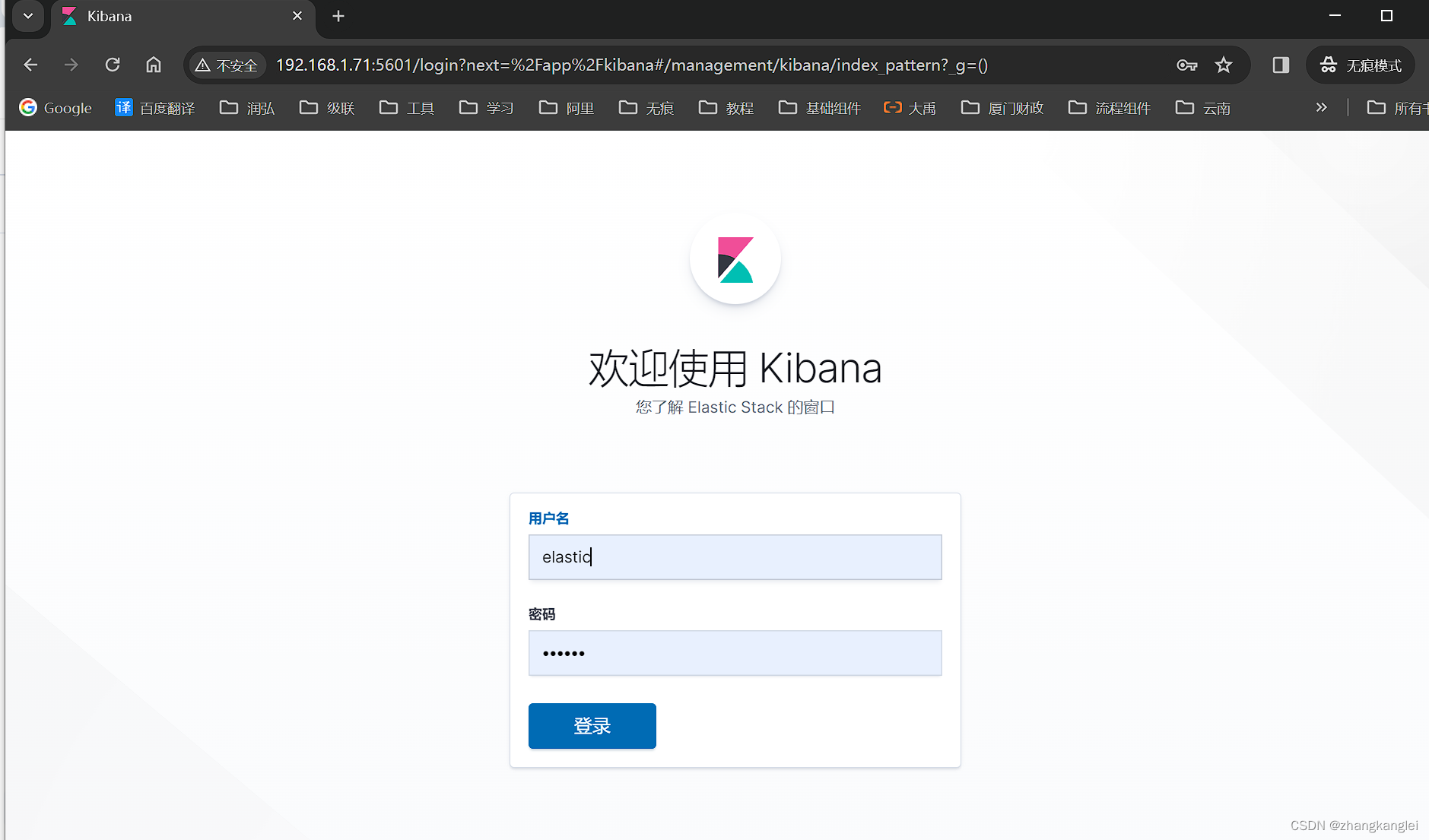The image size is (1429, 840).
Task: Open the 润弘 bookmark folder
Action: pyautogui.click(x=247, y=108)
